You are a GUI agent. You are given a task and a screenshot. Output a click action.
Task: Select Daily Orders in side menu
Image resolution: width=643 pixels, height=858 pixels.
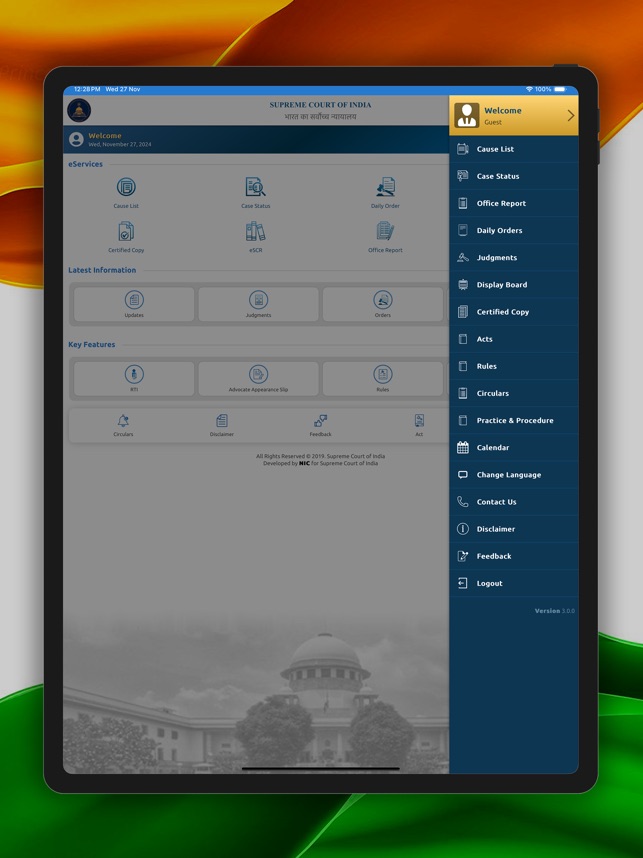[x=513, y=230]
